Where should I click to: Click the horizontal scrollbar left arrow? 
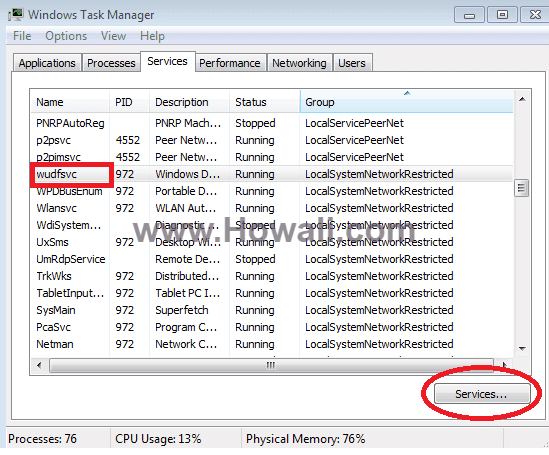(x=39, y=365)
